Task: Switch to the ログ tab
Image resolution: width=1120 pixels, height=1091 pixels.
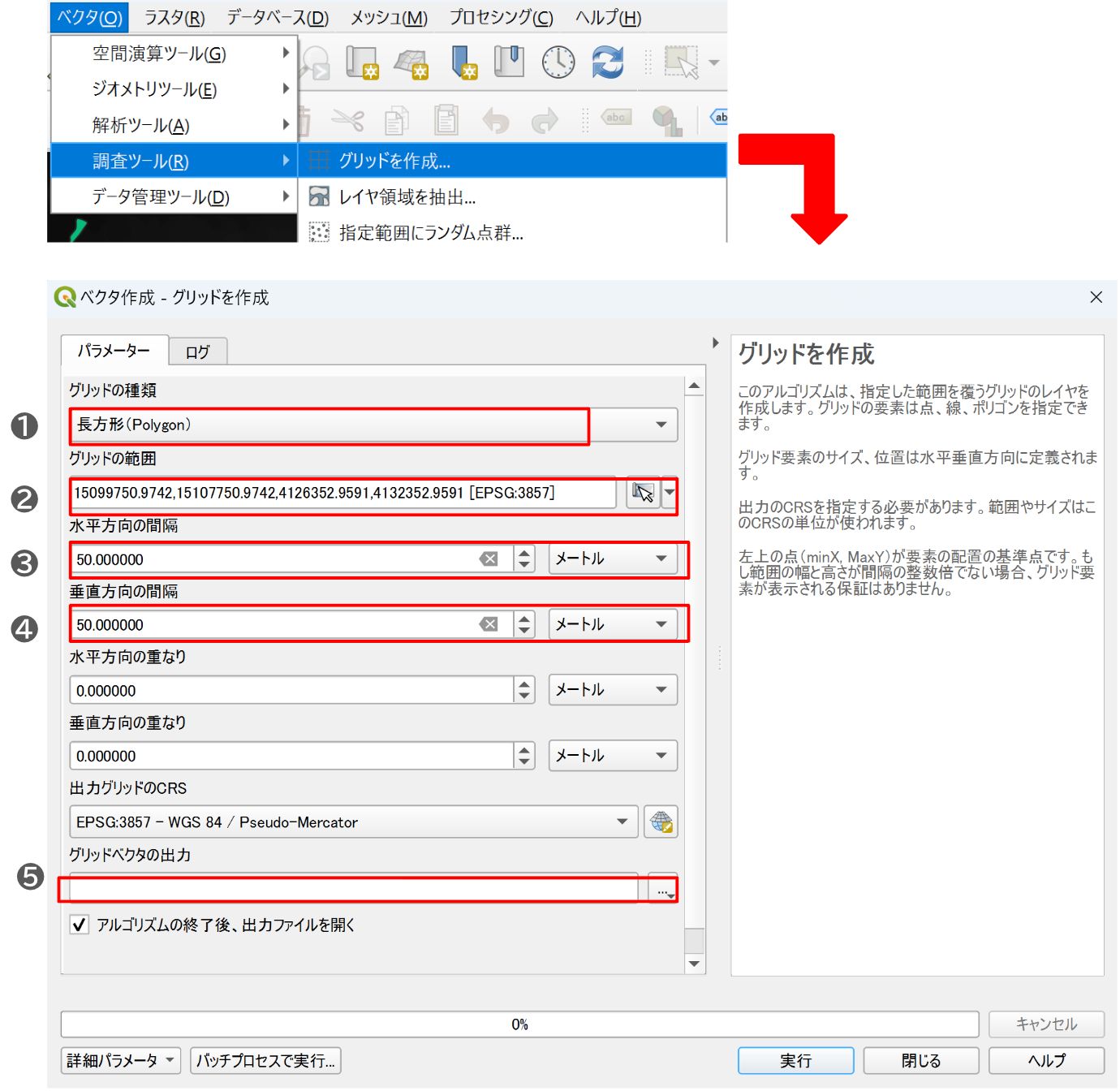Action: [x=197, y=351]
